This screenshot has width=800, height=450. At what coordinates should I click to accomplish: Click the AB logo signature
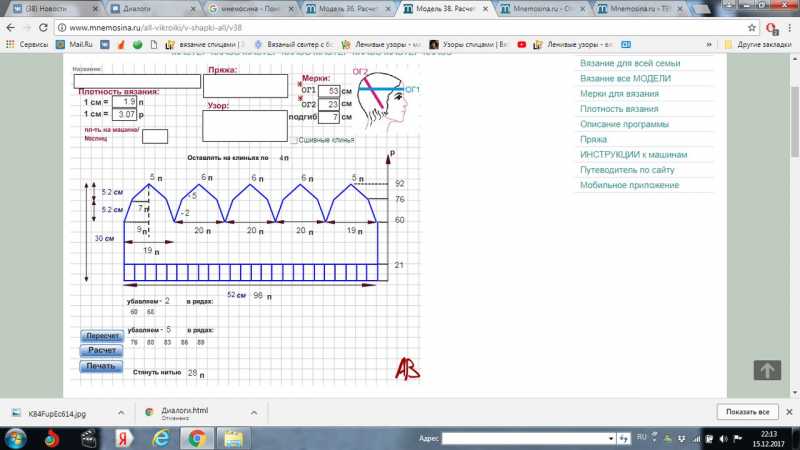tap(408, 368)
